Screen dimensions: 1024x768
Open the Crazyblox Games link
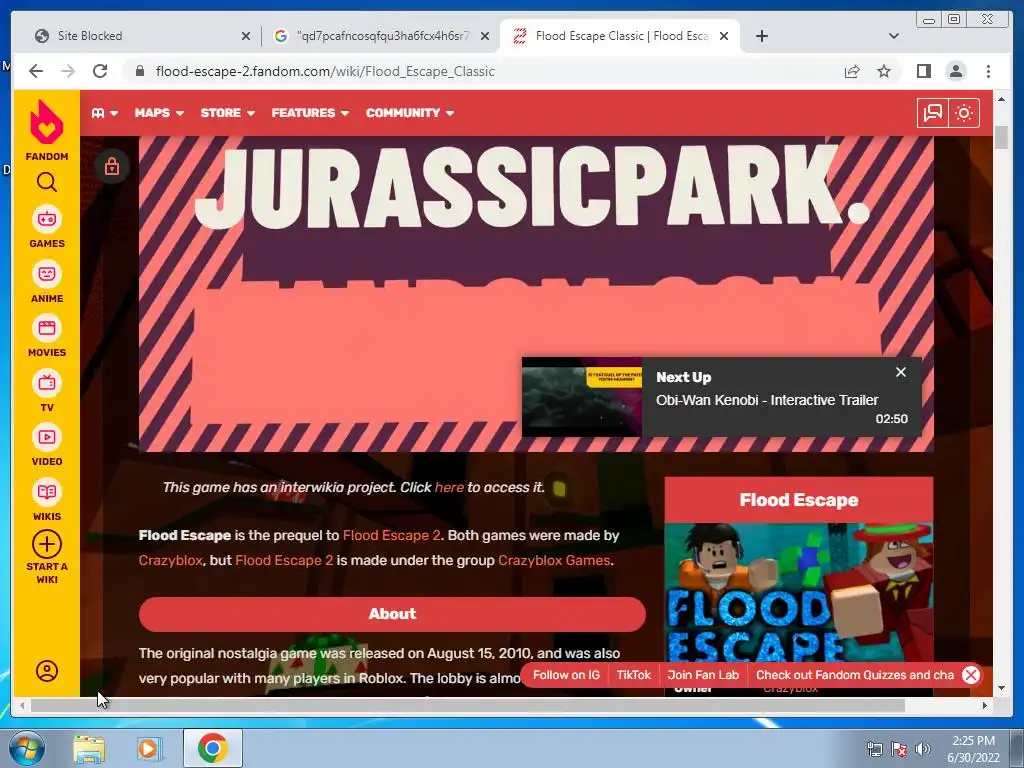click(554, 560)
